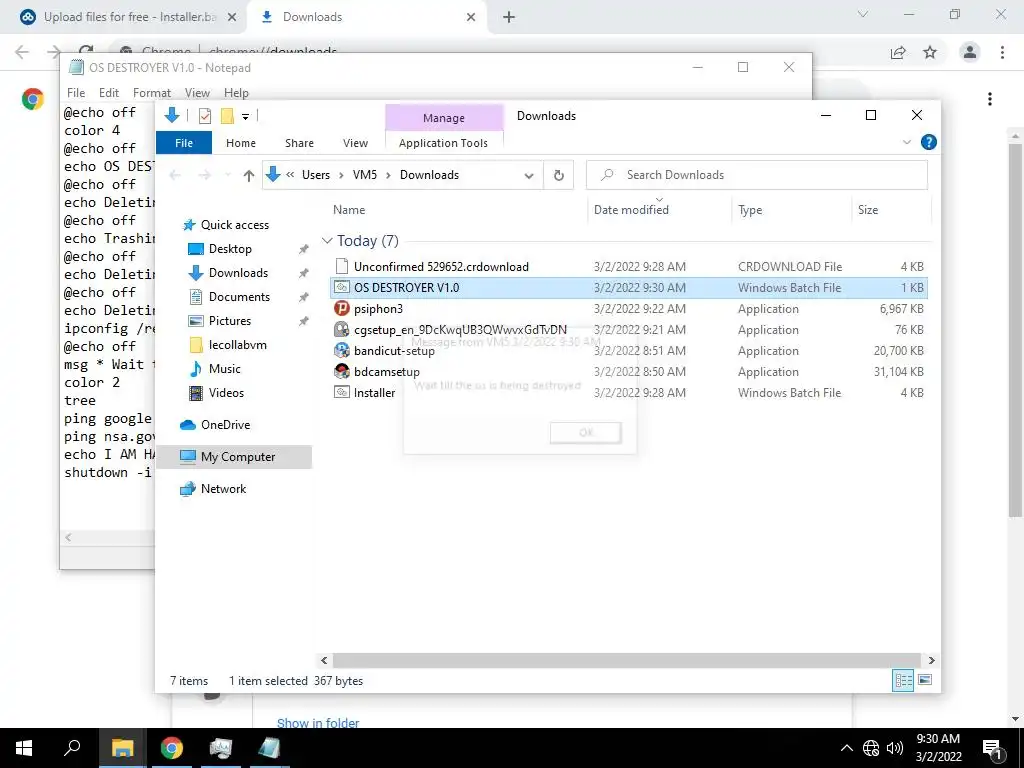Select the psiphon3 application icon

pyautogui.click(x=342, y=308)
